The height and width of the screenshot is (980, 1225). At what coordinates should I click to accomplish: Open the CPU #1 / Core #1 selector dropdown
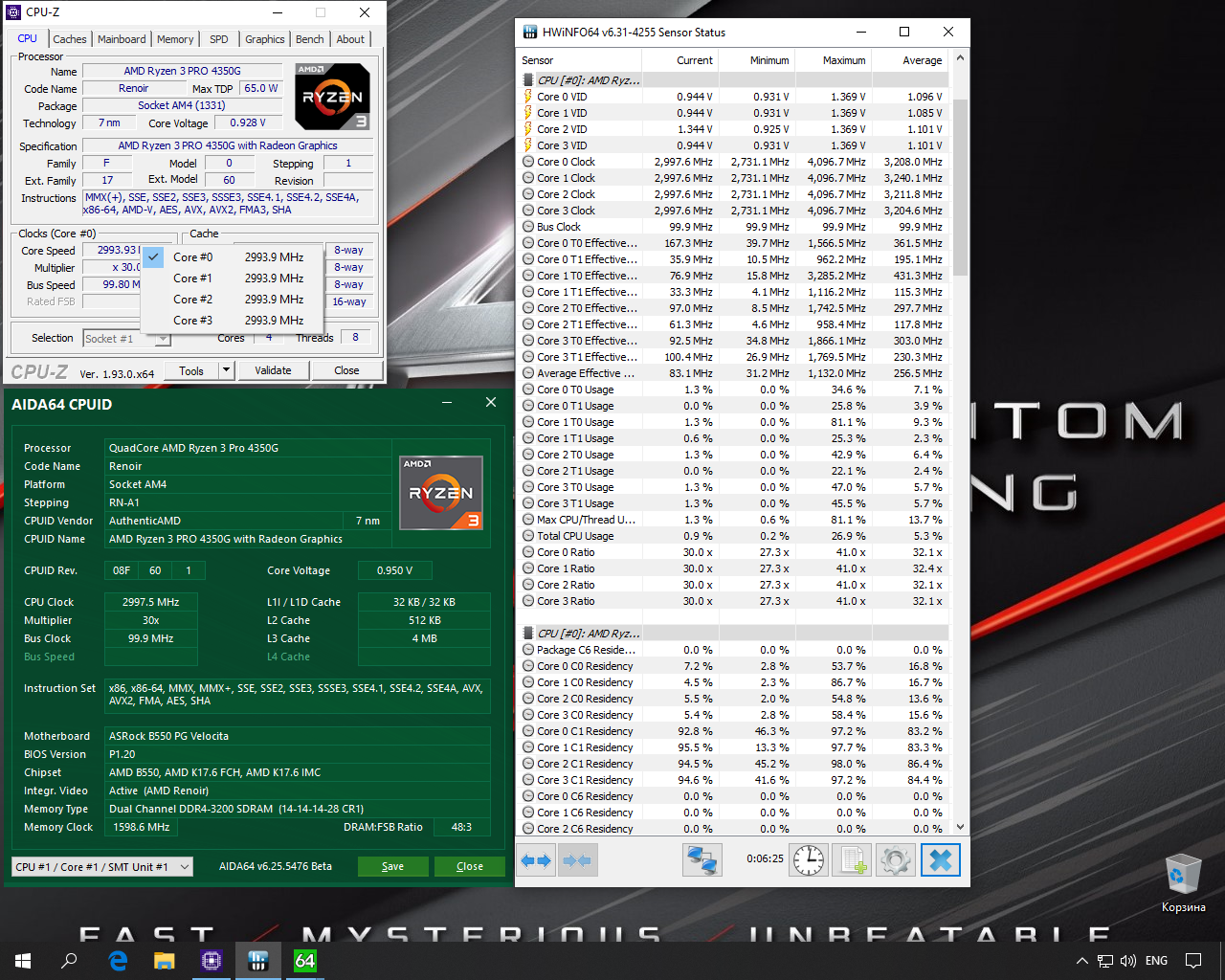point(103,867)
